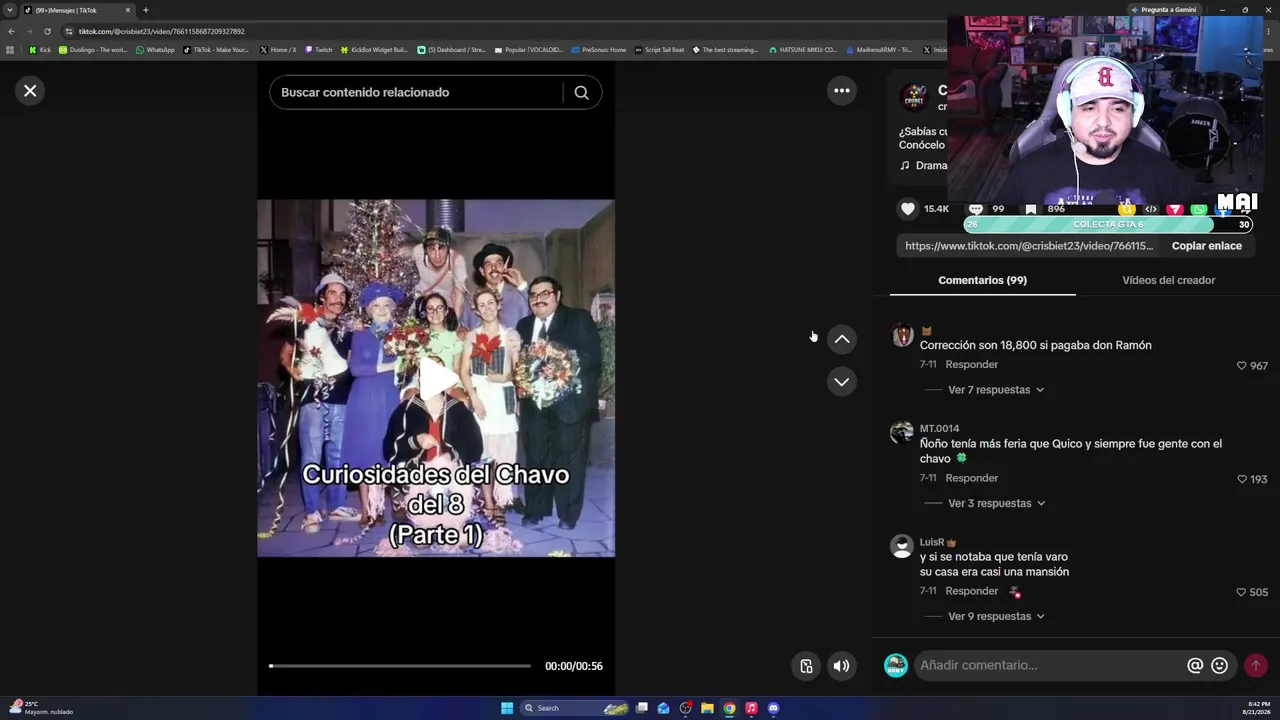Open Task View on the taskbar
The width and height of the screenshot is (1280, 720).
pyautogui.click(x=642, y=708)
